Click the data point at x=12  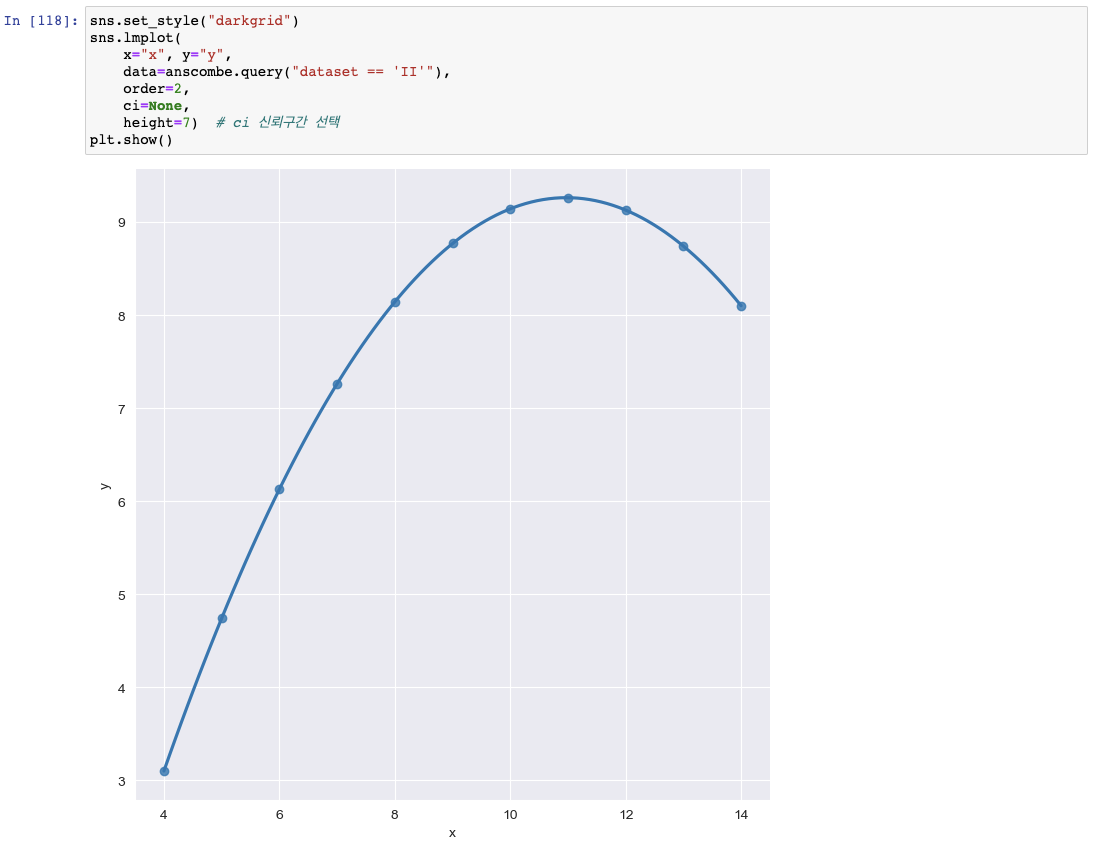(626, 211)
